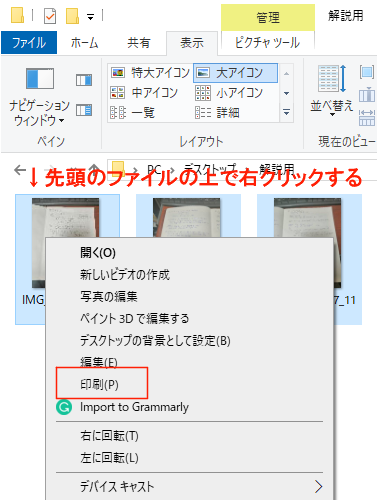The width and height of the screenshot is (377, 500).
Task: Select the first IMG photo thumbnail
Action: coord(65,217)
